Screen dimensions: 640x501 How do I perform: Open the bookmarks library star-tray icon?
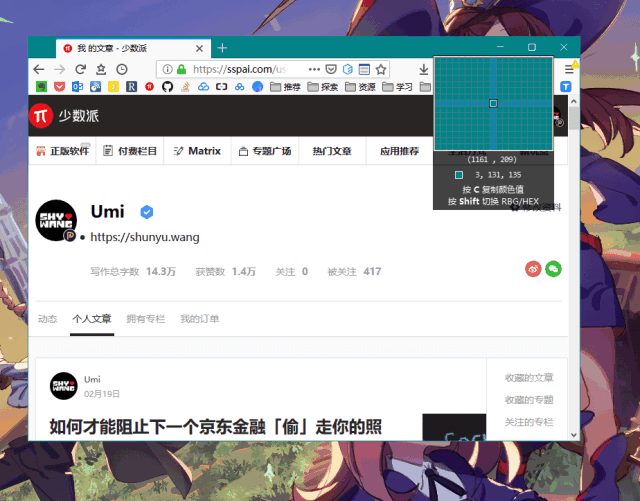point(101,69)
